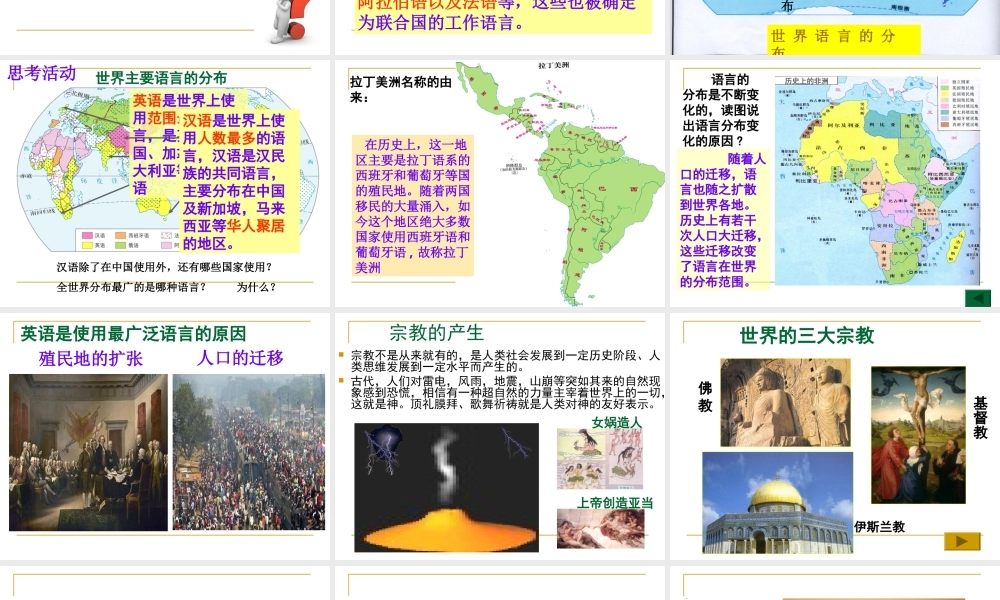1000x600 pixels.
Task: Select the 拉丁美洲名称的由来 heading
Action: click(401, 89)
